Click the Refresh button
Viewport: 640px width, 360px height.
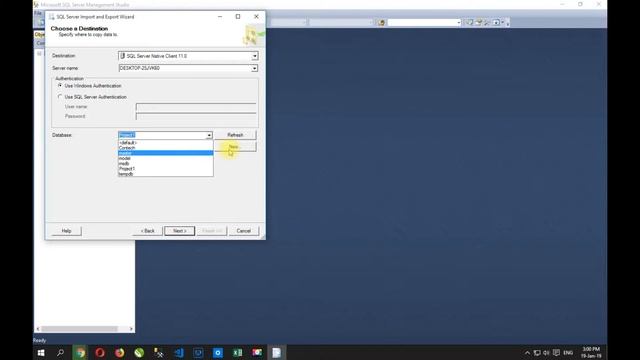(236, 135)
